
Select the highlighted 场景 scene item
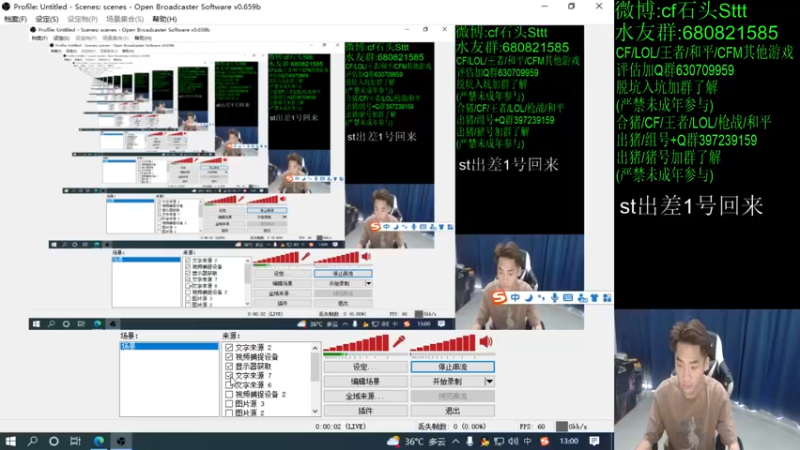click(169, 346)
